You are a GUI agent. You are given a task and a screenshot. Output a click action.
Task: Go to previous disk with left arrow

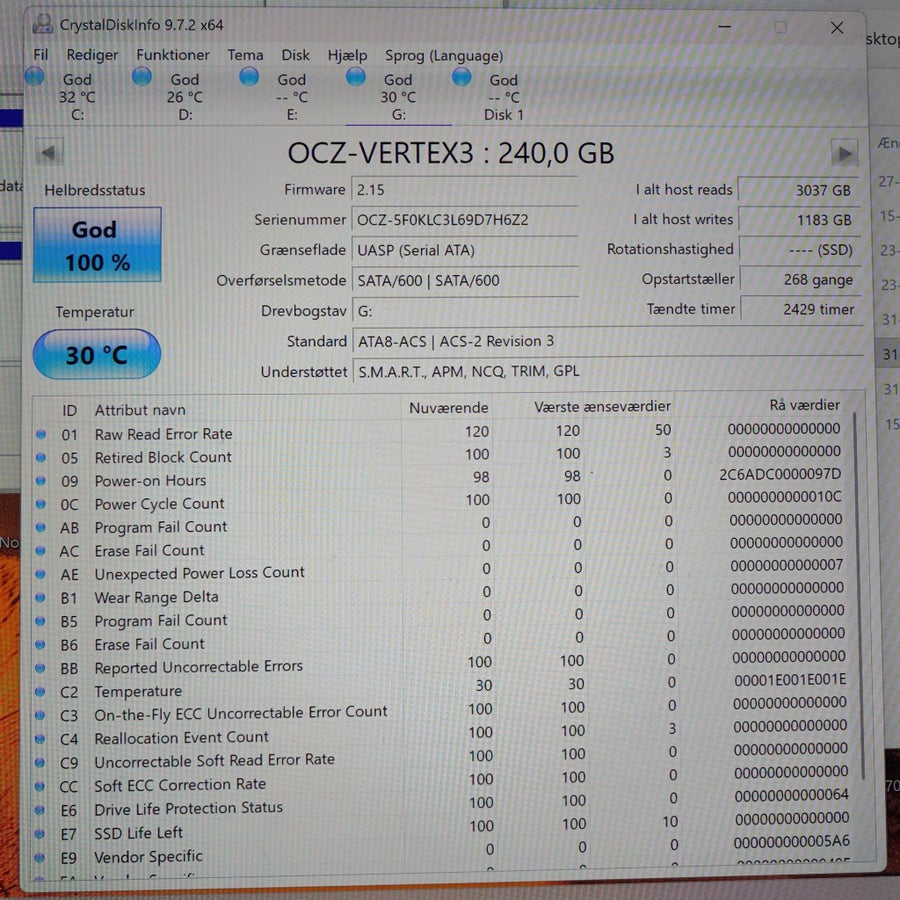coord(49,153)
